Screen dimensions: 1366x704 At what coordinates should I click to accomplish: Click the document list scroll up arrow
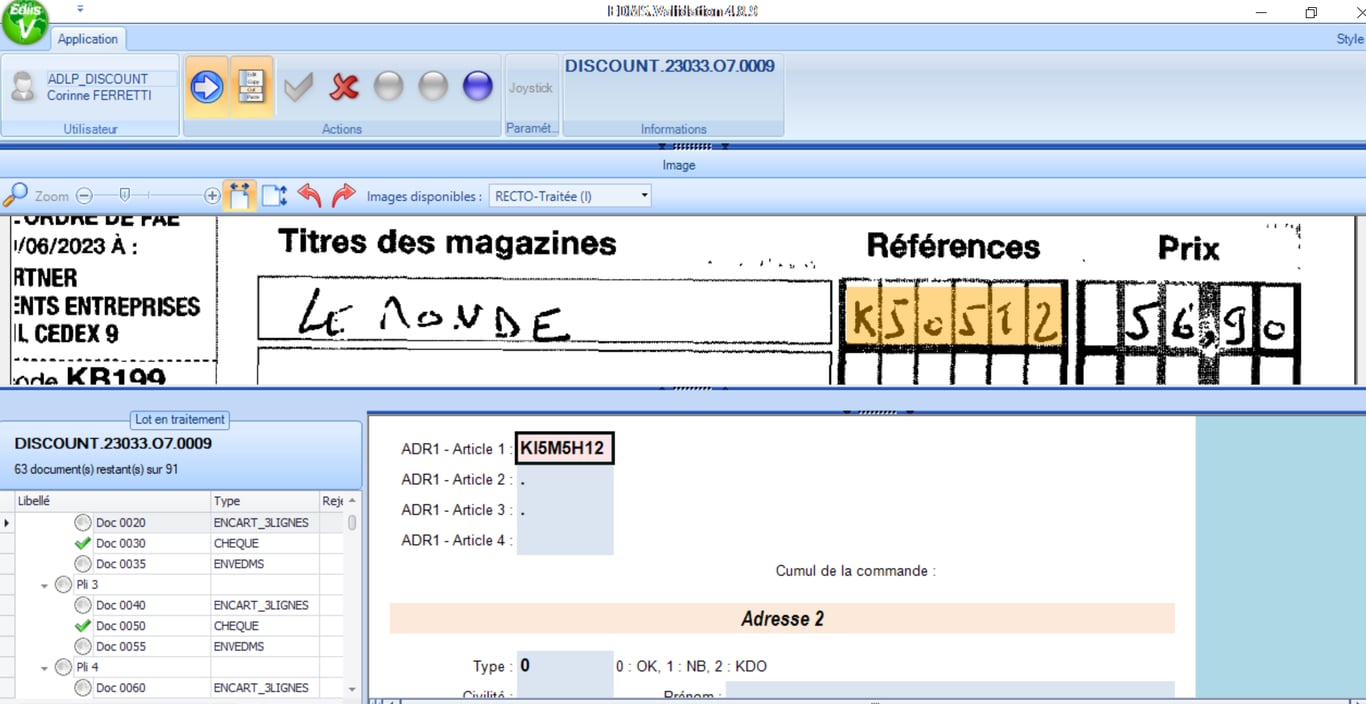click(x=352, y=501)
